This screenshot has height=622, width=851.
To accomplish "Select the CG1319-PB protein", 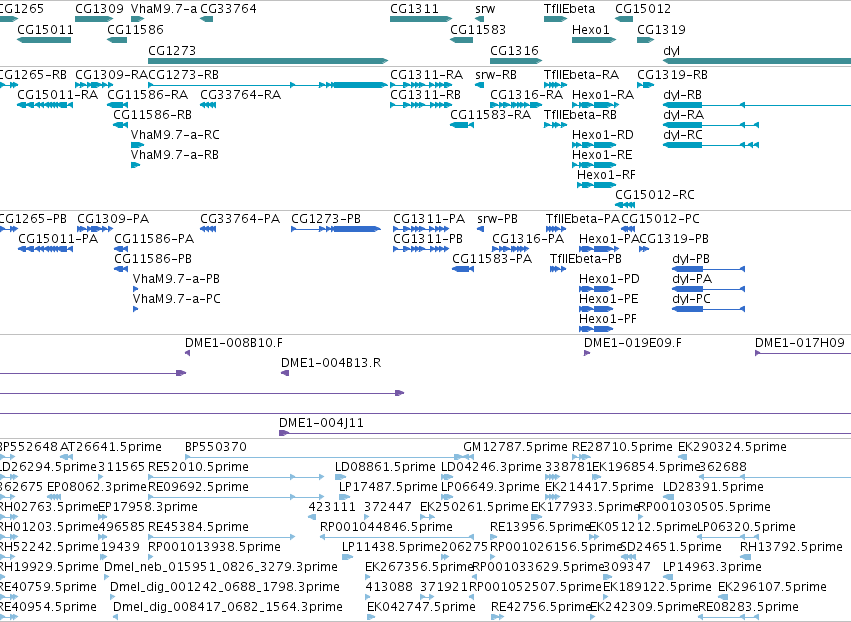I will (644, 249).
